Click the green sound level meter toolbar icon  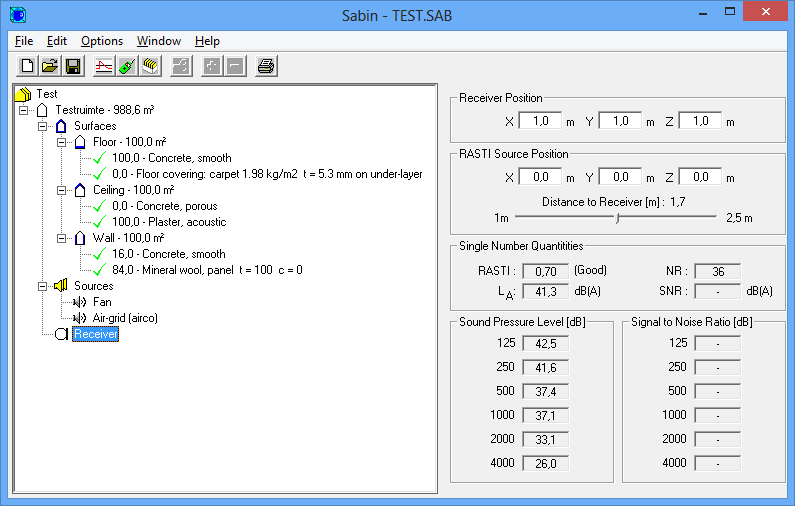click(127, 66)
